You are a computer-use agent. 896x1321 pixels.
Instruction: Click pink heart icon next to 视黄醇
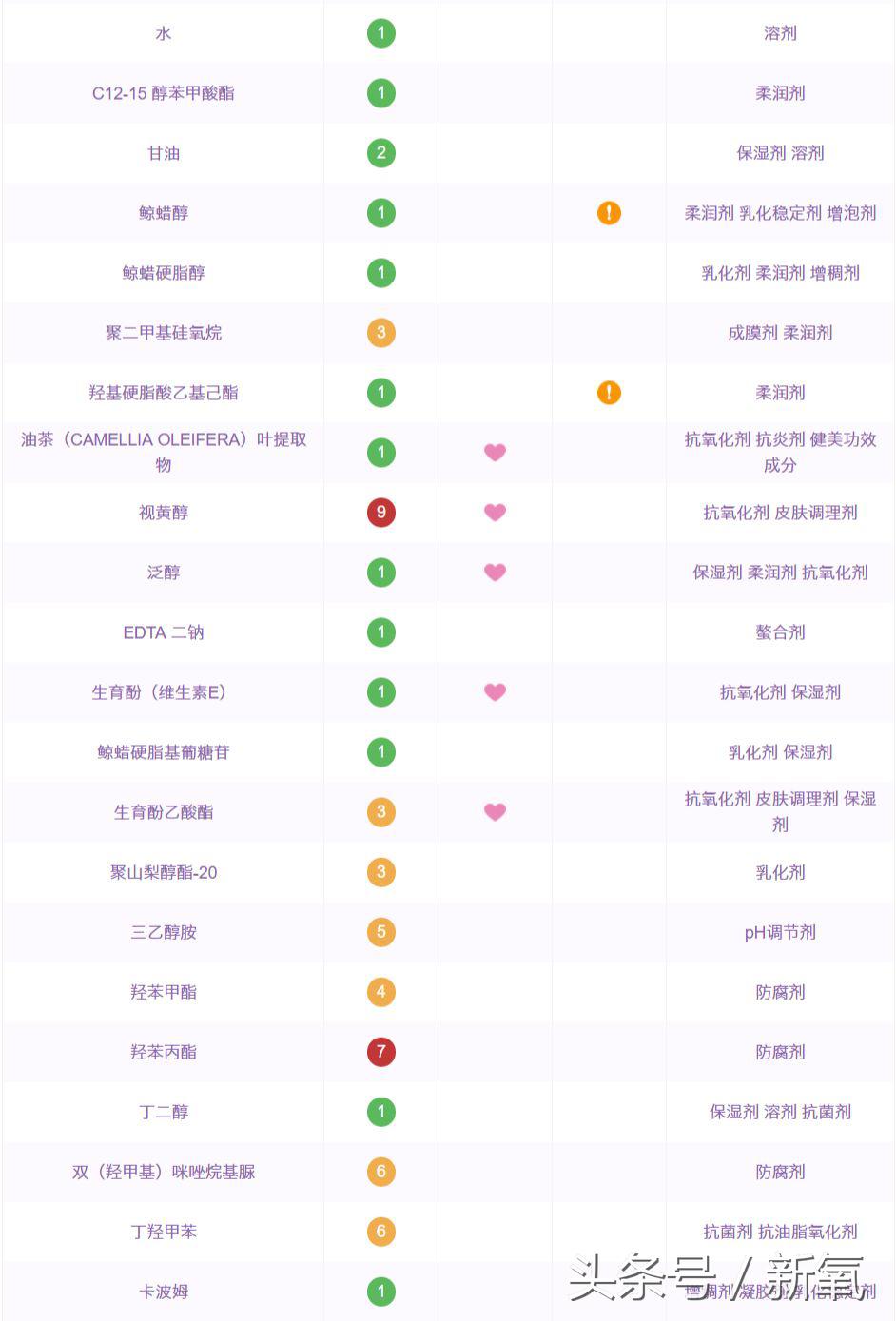(x=495, y=513)
